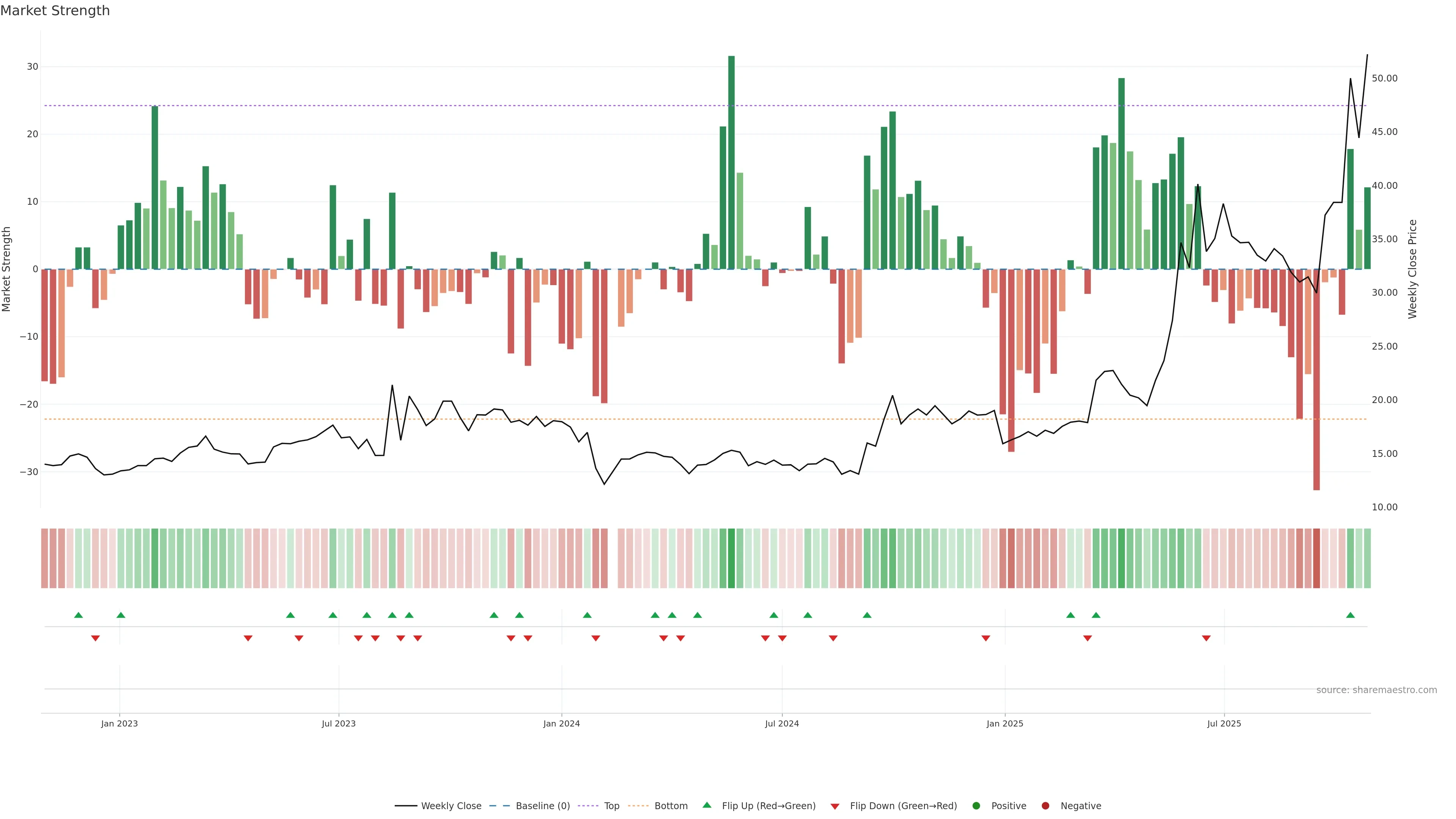Select the rightmost red flip-down triangle marker
Screen dimensions: 1456x819
point(1206,638)
